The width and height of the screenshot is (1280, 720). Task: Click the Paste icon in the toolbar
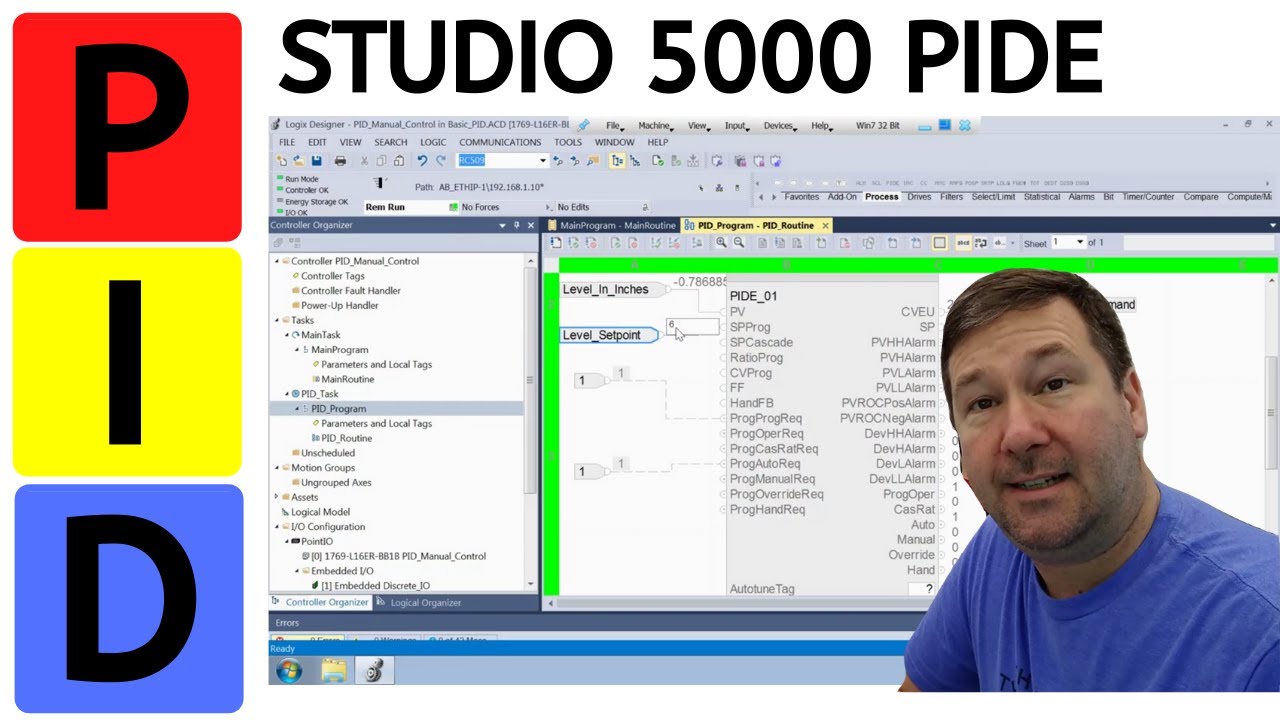click(398, 161)
